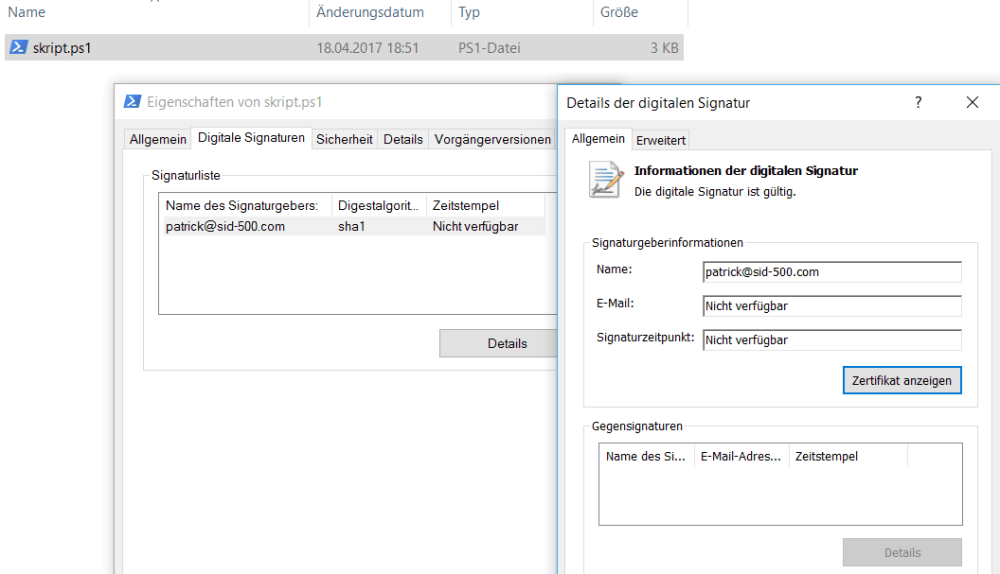Switch to the Allgemein tab in Eigenschaften
This screenshot has width=1000, height=574.
pyautogui.click(x=157, y=140)
